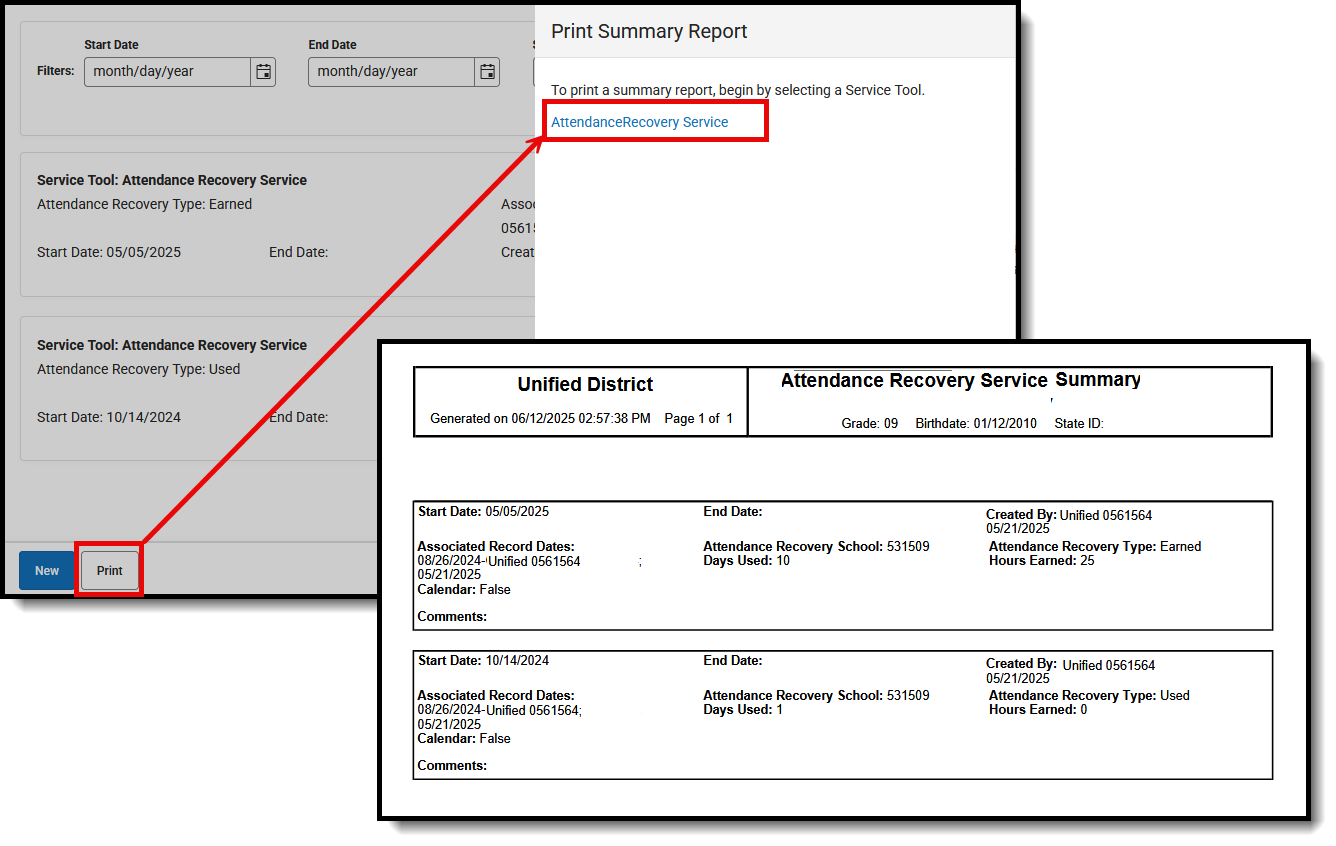1336x846 pixels.
Task: Click the 'State ID:' label in the report
Action: pos(1079,423)
